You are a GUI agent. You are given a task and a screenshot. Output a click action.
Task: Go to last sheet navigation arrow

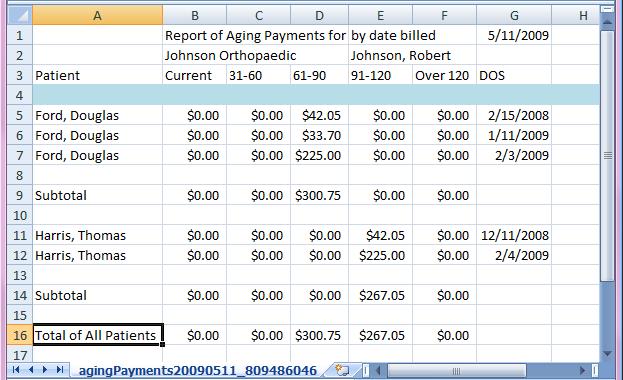click(60, 370)
